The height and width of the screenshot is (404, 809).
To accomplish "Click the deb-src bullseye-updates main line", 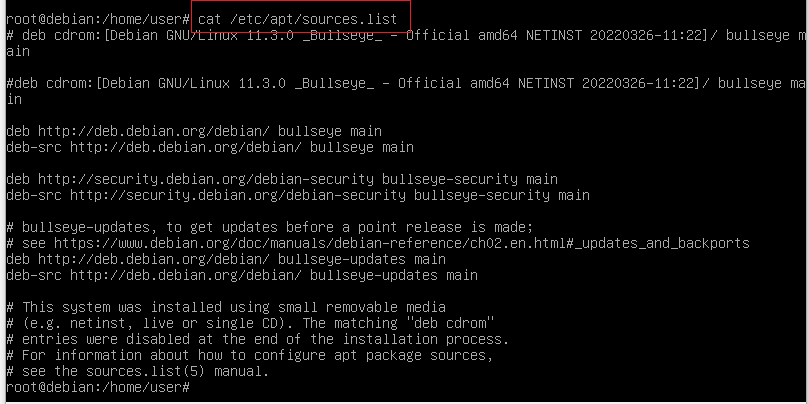I will (242, 274).
